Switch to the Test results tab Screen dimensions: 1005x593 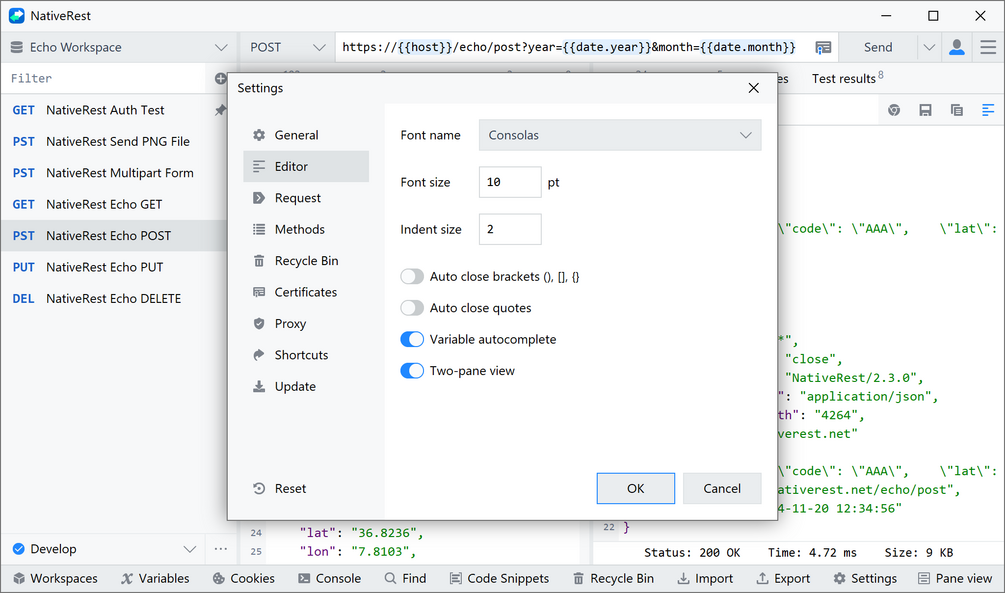point(847,78)
